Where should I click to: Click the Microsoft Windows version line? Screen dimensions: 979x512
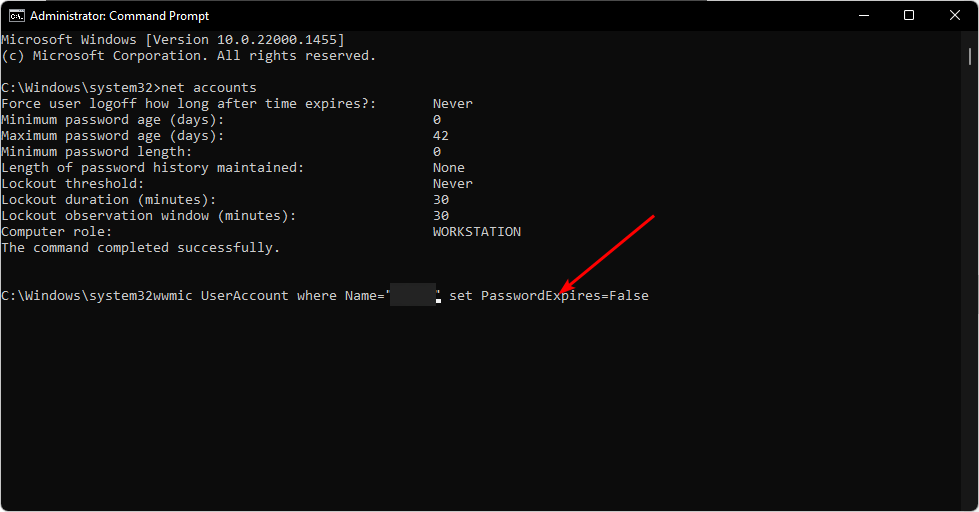[x=173, y=40]
